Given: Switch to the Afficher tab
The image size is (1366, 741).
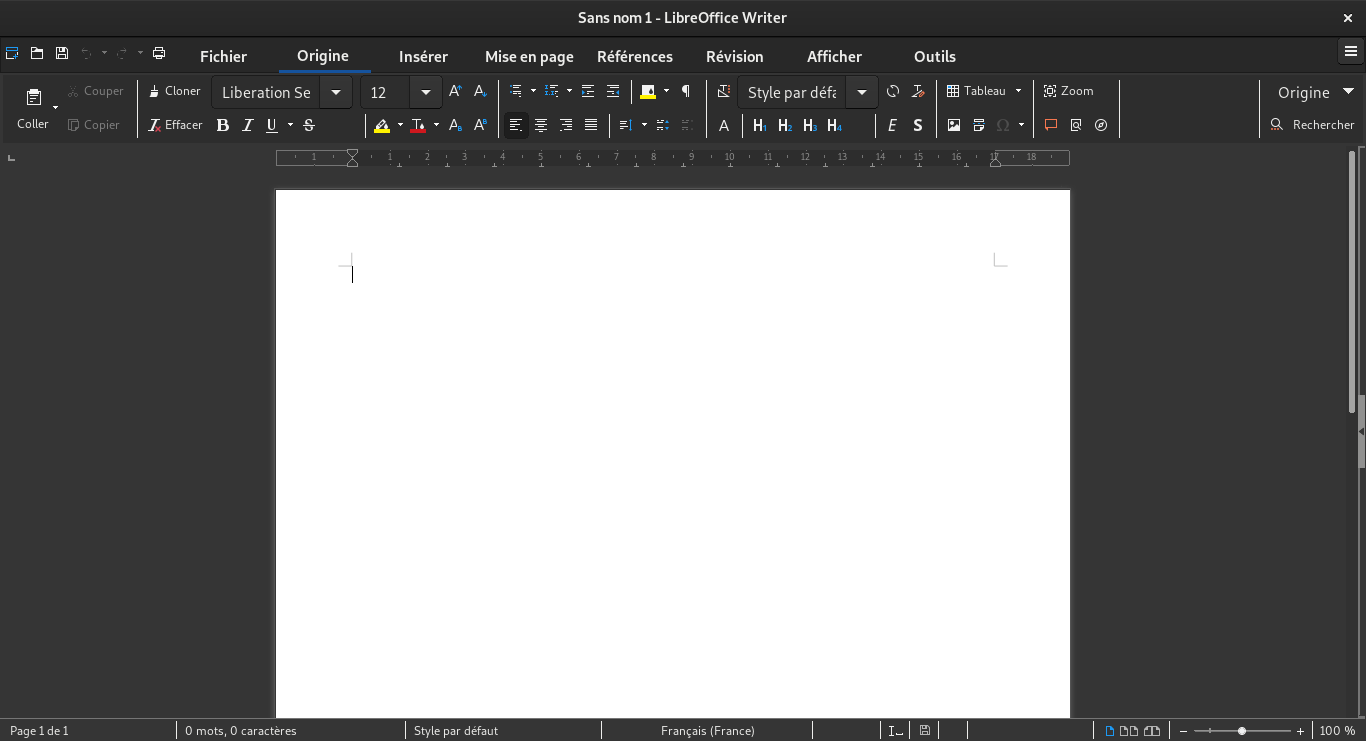Looking at the screenshot, I should coord(834,57).
